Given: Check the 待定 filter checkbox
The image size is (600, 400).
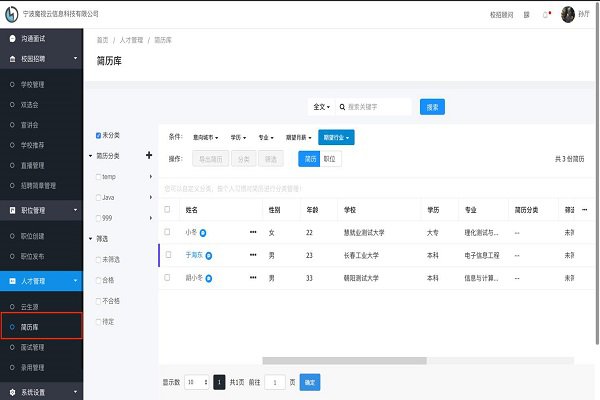Looking at the screenshot, I should pos(98,322).
